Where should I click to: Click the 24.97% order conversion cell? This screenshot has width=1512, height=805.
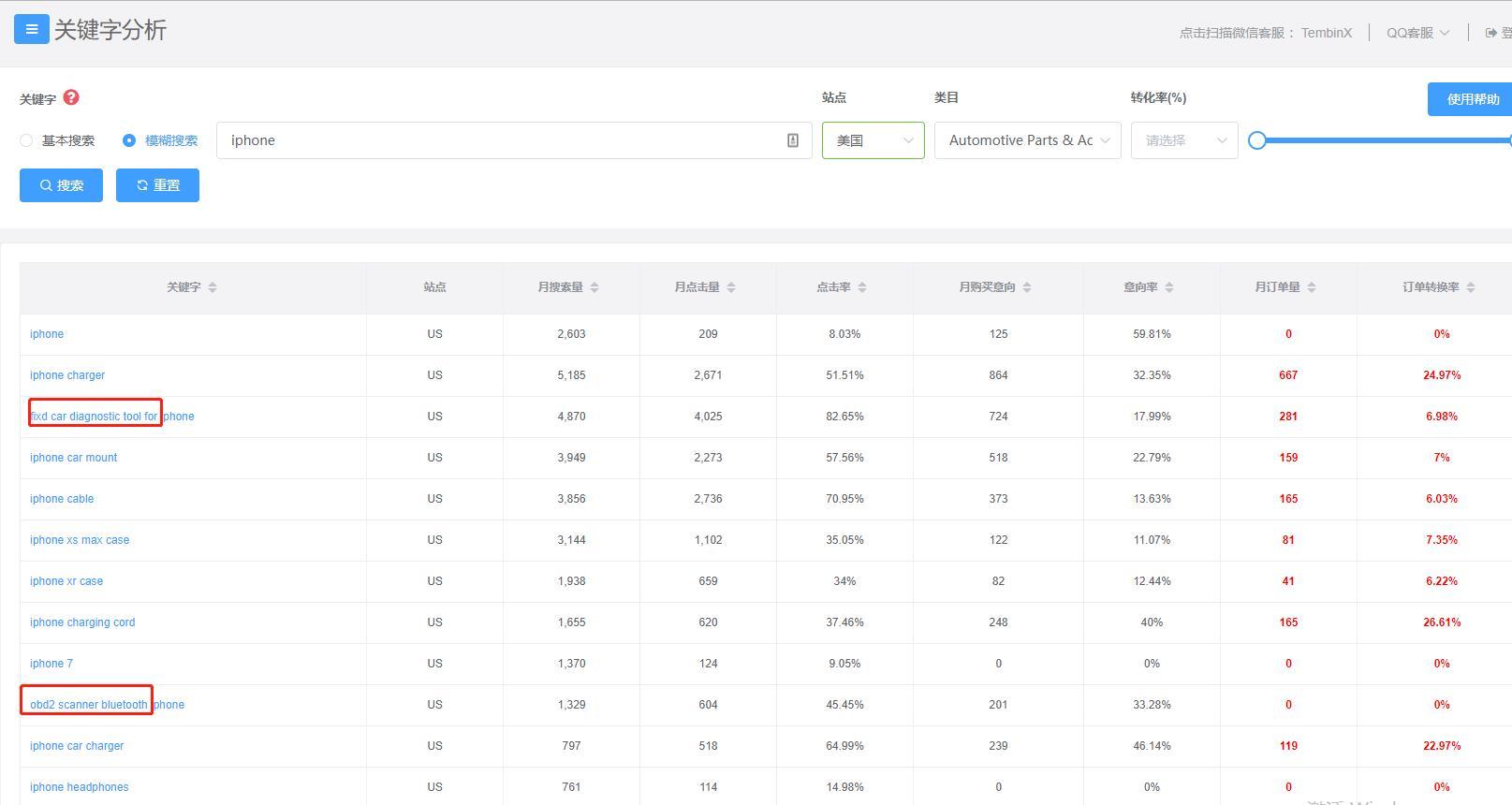click(x=1442, y=375)
